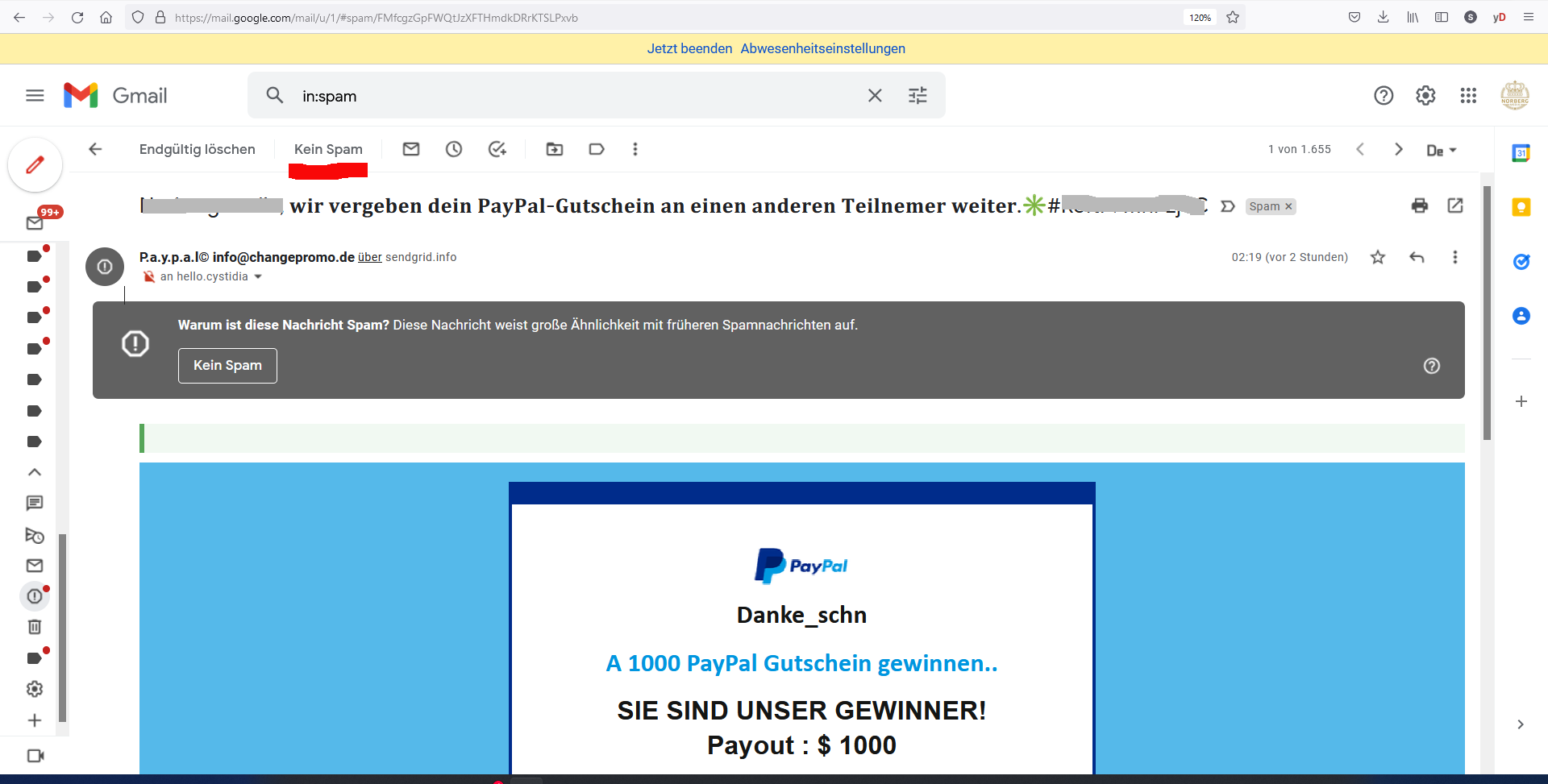Add message to Tasks
Image resolution: width=1548 pixels, height=784 pixels.
[x=497, y=149]
